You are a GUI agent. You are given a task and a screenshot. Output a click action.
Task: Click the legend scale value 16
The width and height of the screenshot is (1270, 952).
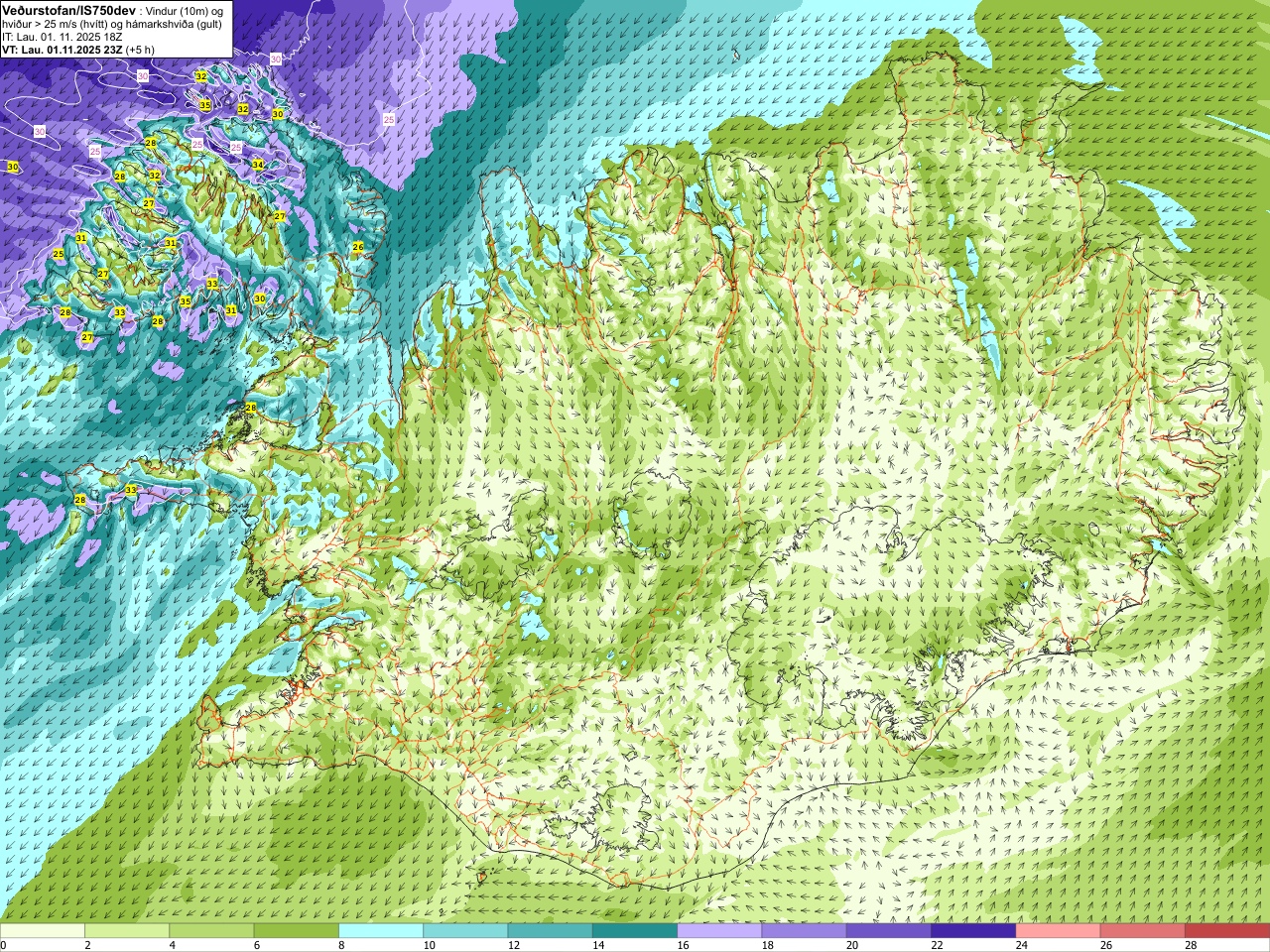point(683,945)
